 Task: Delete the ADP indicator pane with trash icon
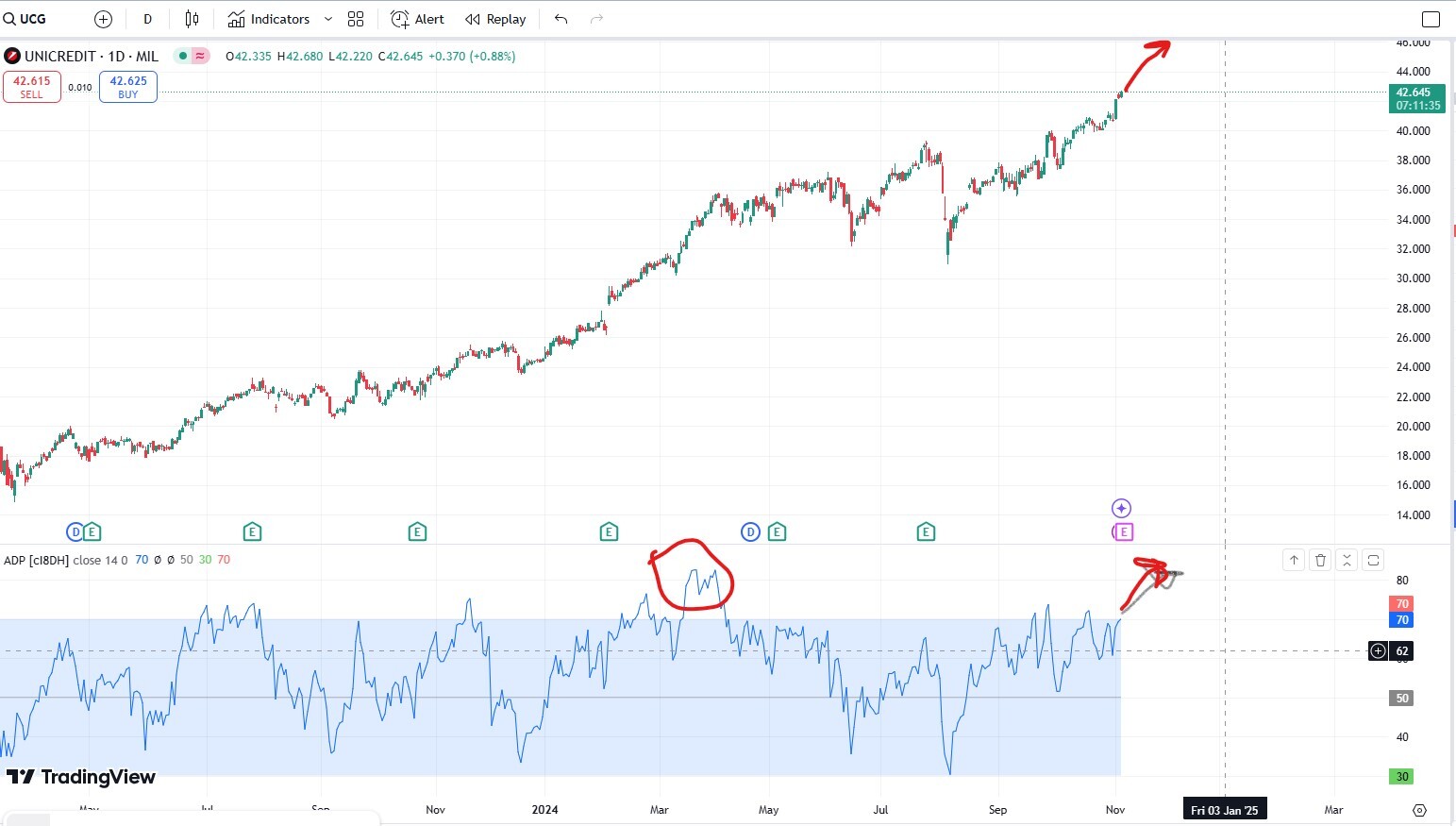[x=1320, y=560]
